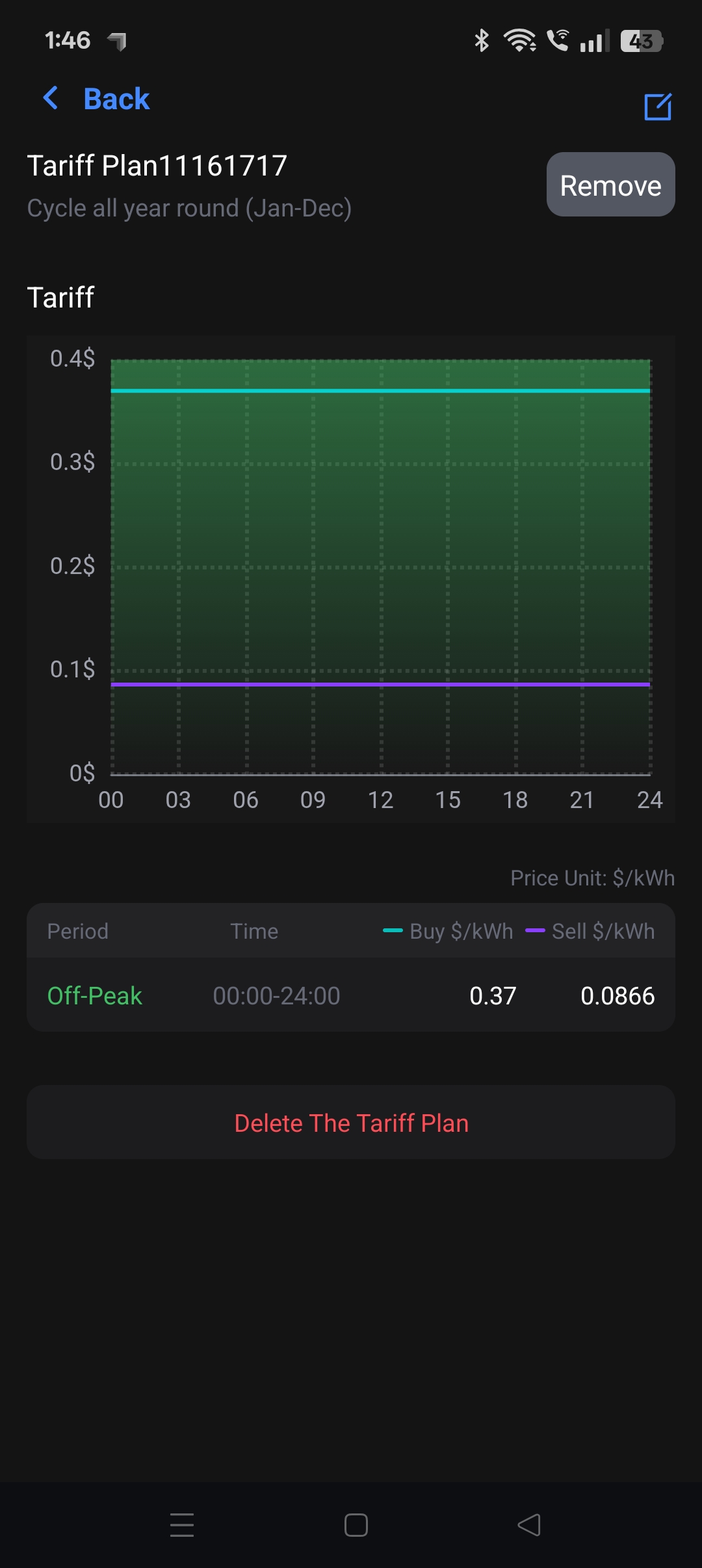The height and width of the screenshot is (1568, 702).
Task: Select the Off-Peak period label
Action: pos(94,995)
